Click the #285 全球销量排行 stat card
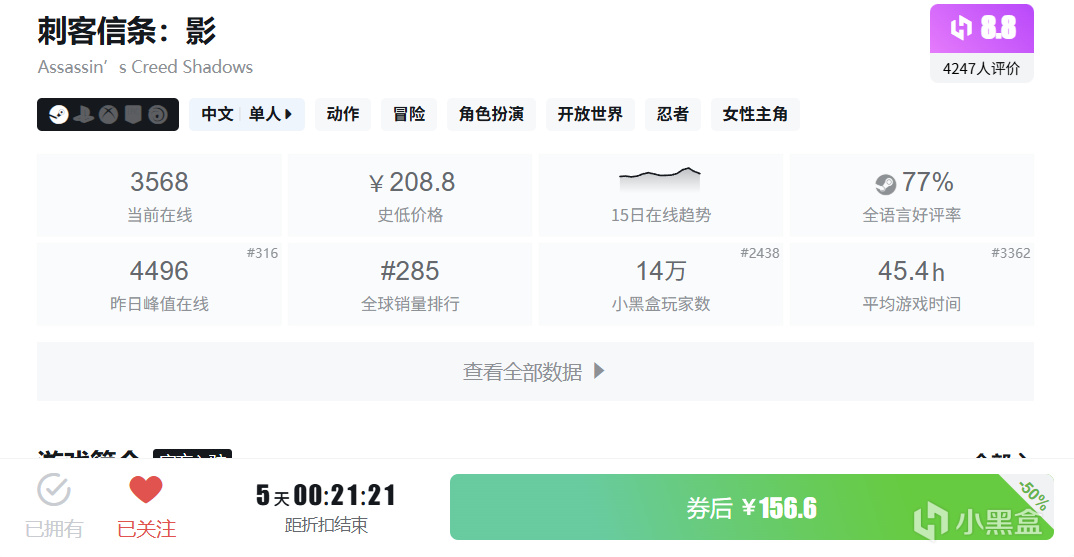1074x557 pixels. 410,284
